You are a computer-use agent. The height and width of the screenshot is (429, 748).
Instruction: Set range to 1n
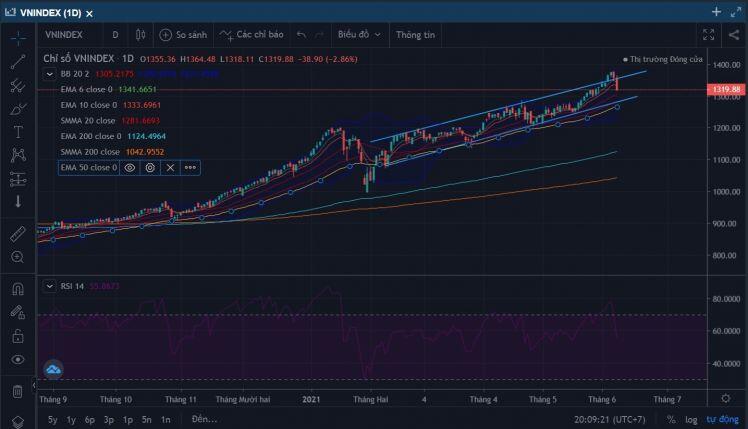click(x=166, y=419)
